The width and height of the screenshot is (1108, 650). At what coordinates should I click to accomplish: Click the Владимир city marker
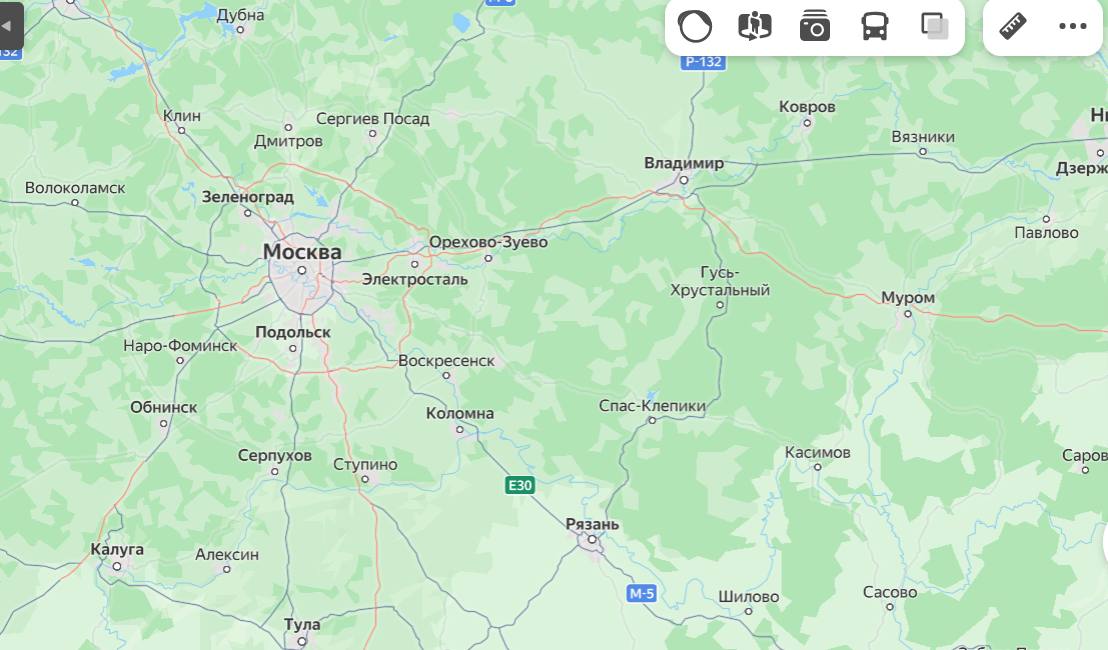(x=683, y=180)
